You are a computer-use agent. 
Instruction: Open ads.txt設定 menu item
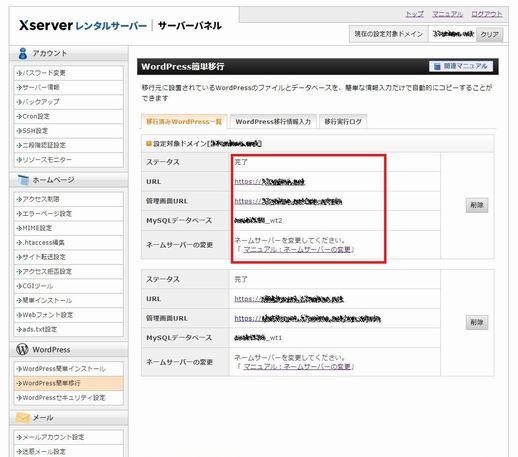coord(69,329)
